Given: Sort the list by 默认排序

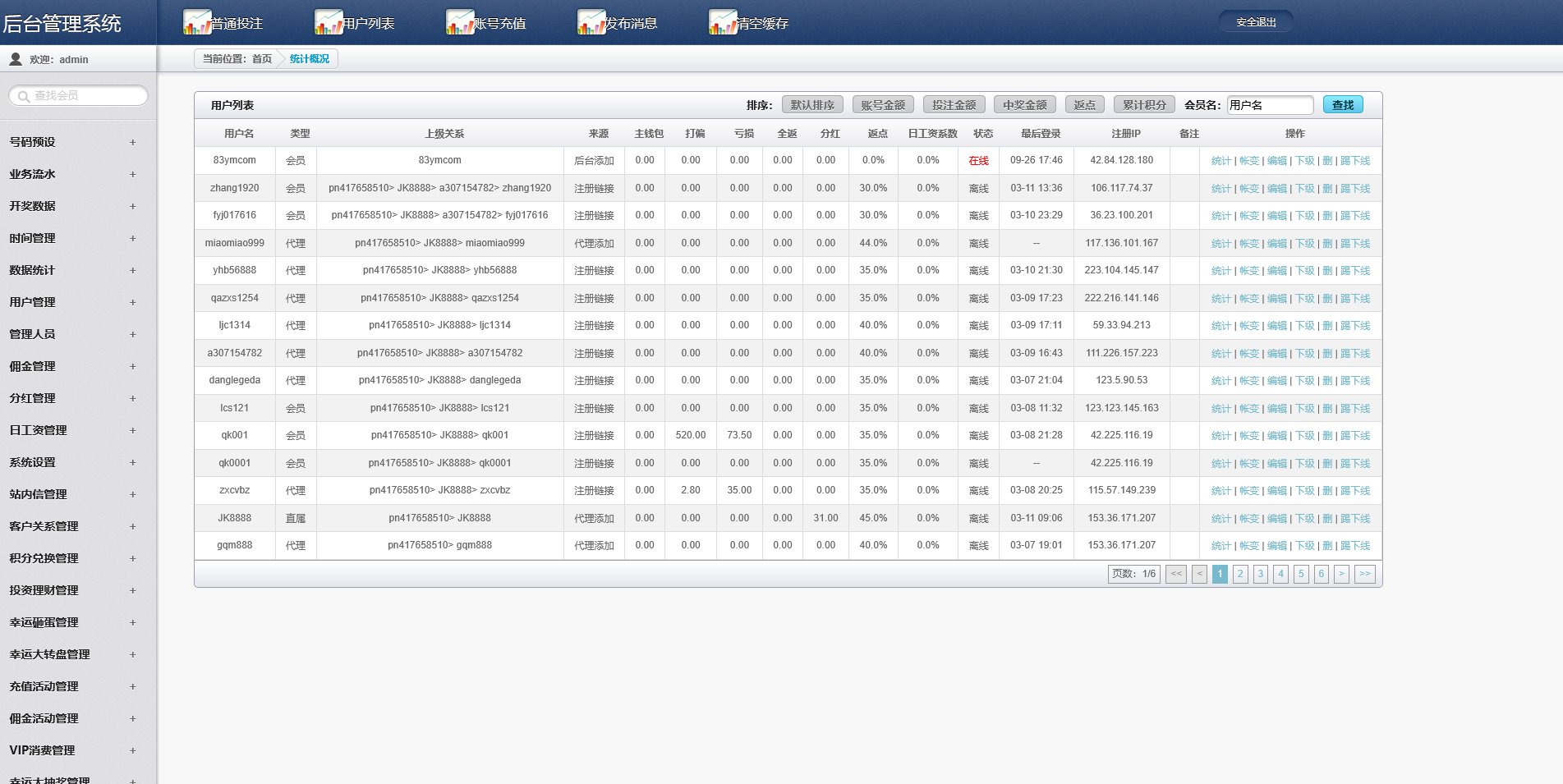Looking at the screenshot, I should (812, 105).
